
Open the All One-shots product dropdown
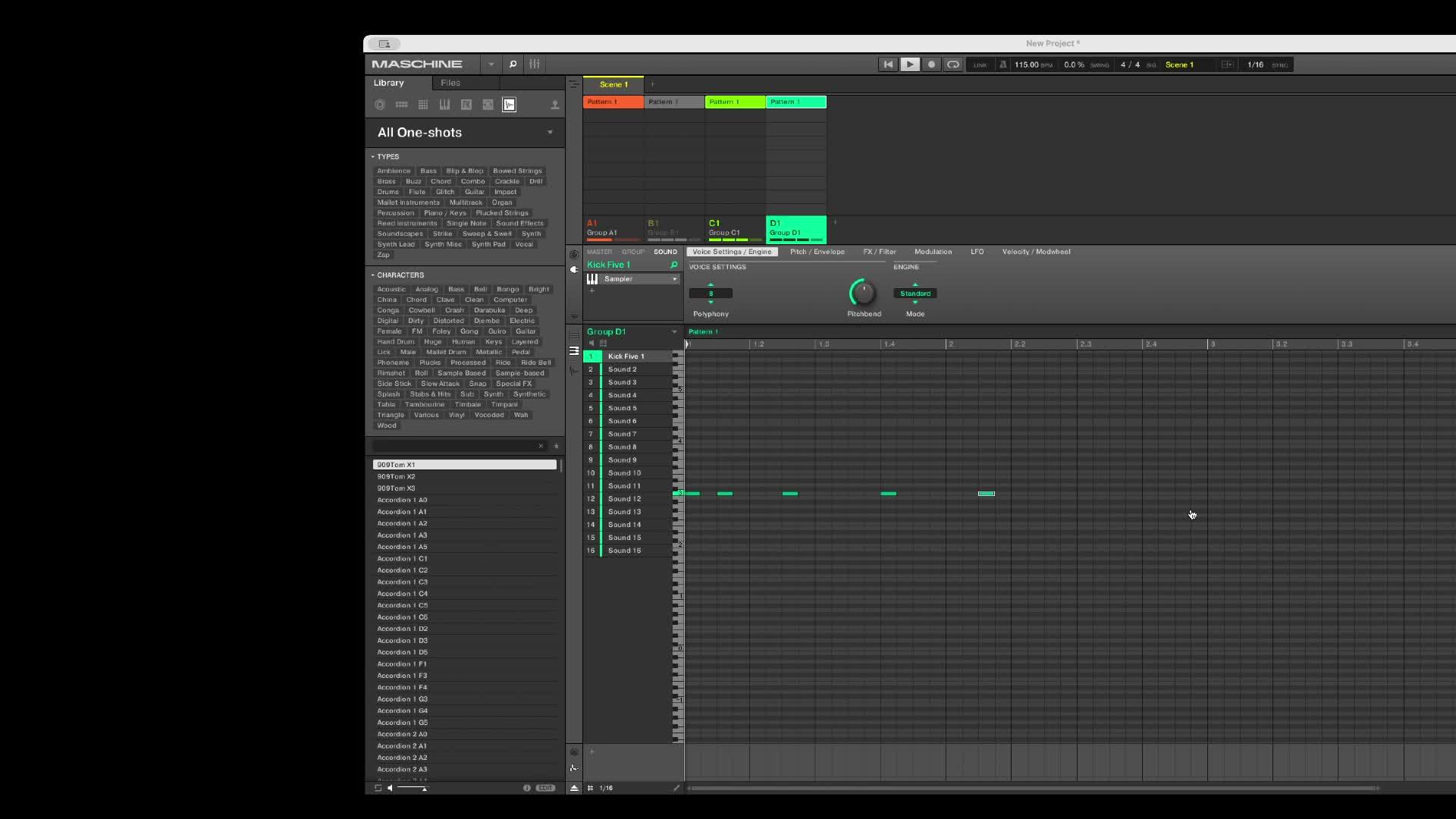pyautogui.click(x=550, y=132)
